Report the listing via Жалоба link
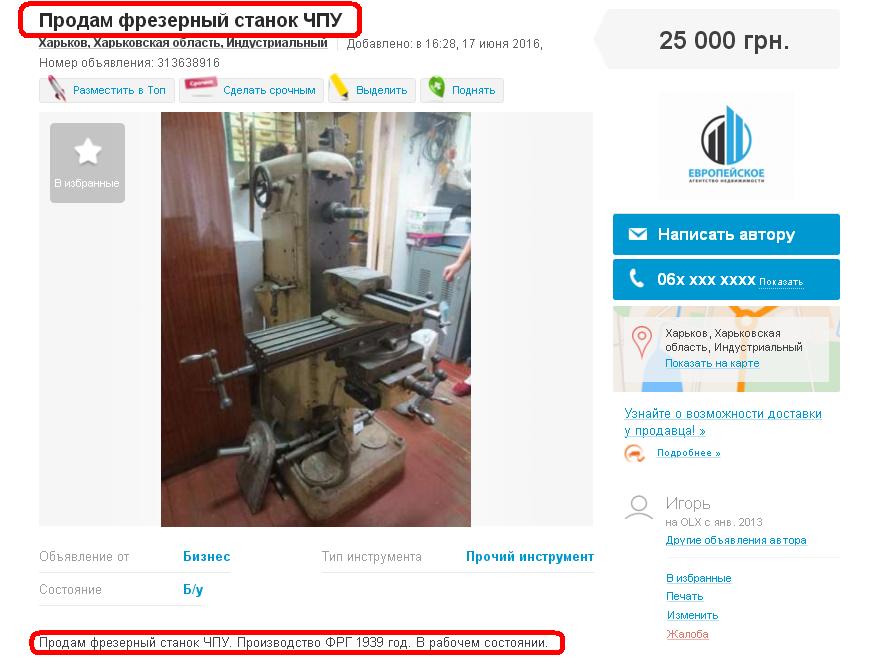 (687, 634)
